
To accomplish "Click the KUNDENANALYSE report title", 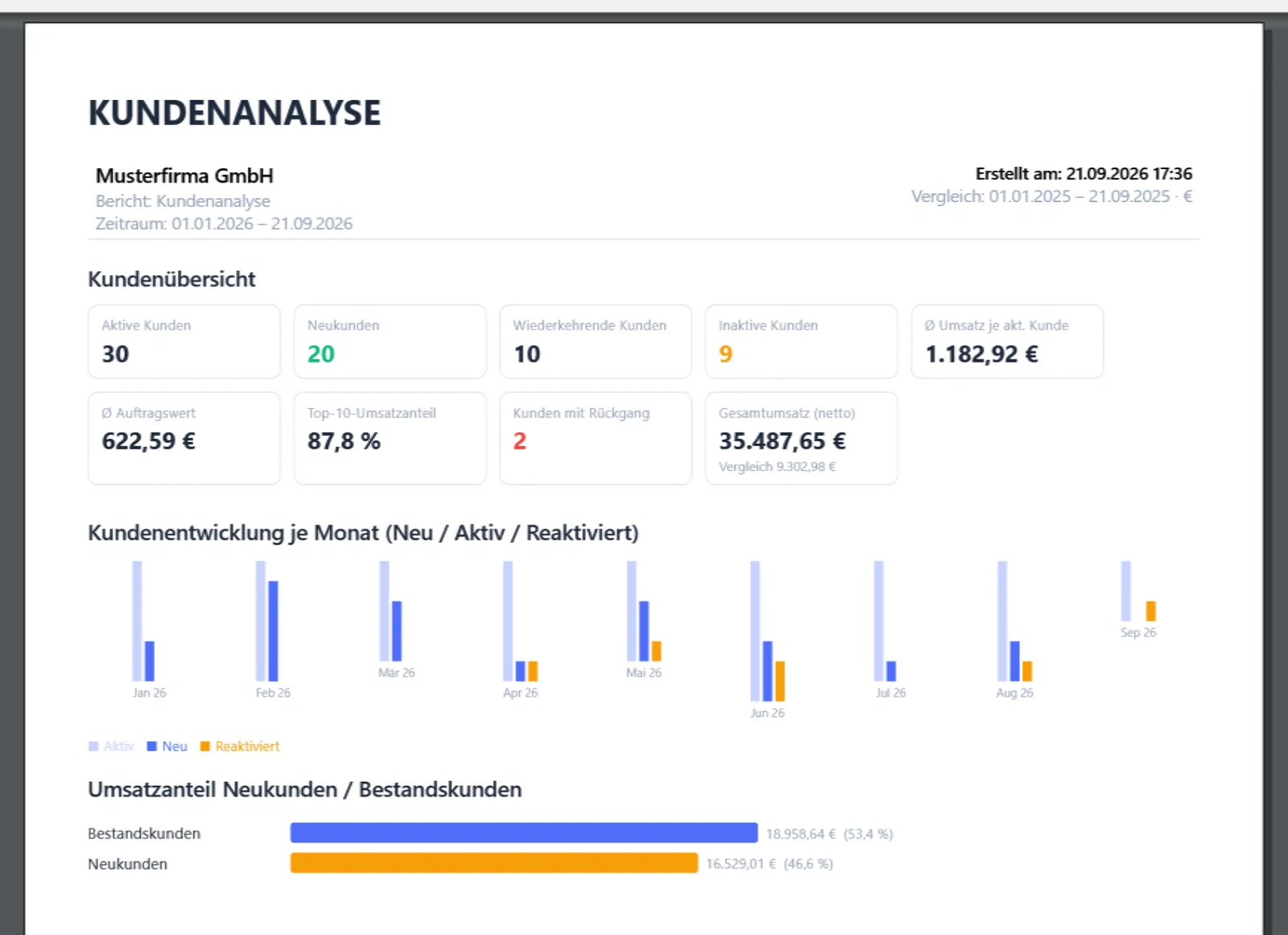I will click(234, 113).
